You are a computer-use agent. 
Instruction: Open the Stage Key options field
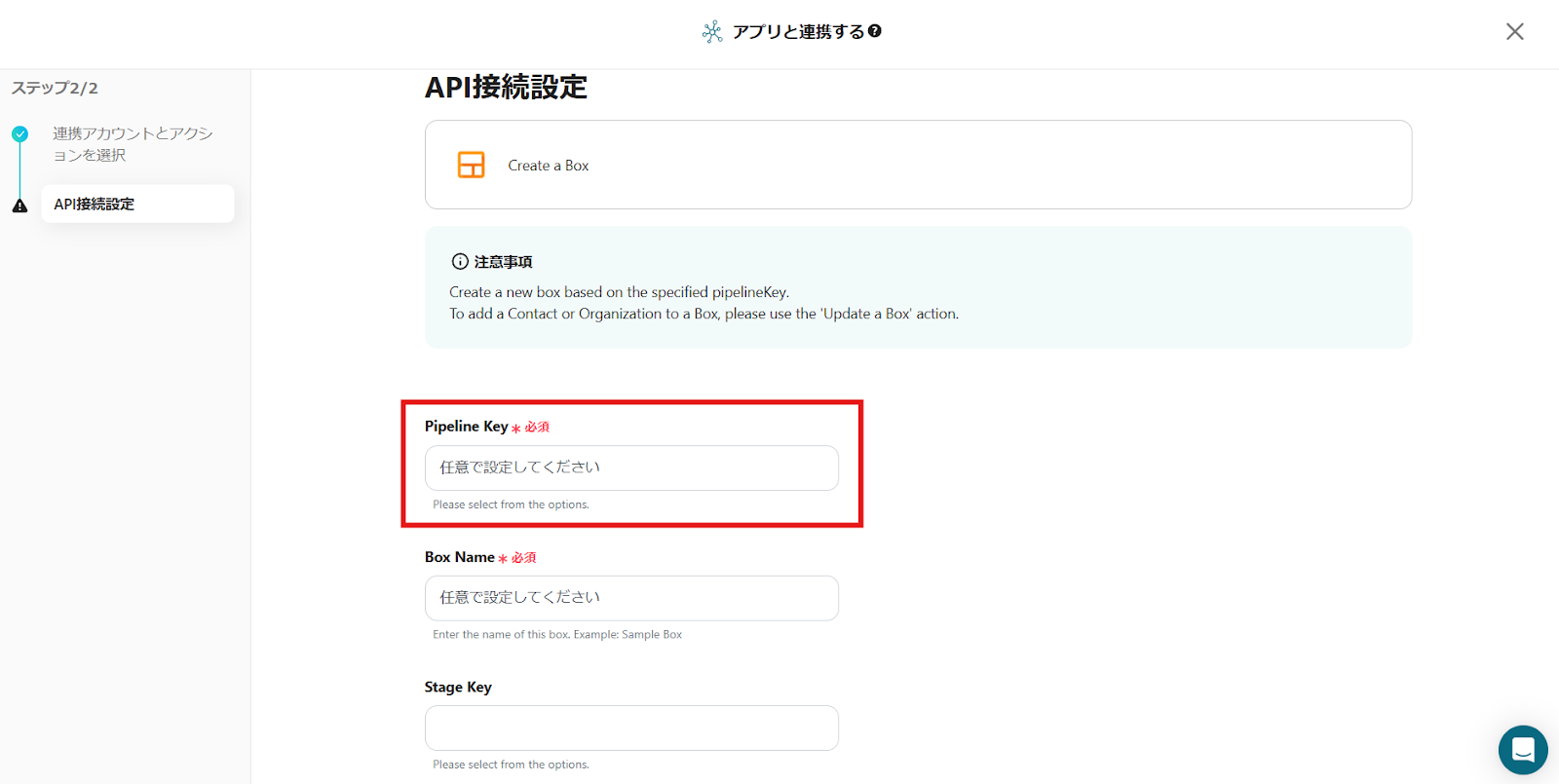click(x=631, y=728)
